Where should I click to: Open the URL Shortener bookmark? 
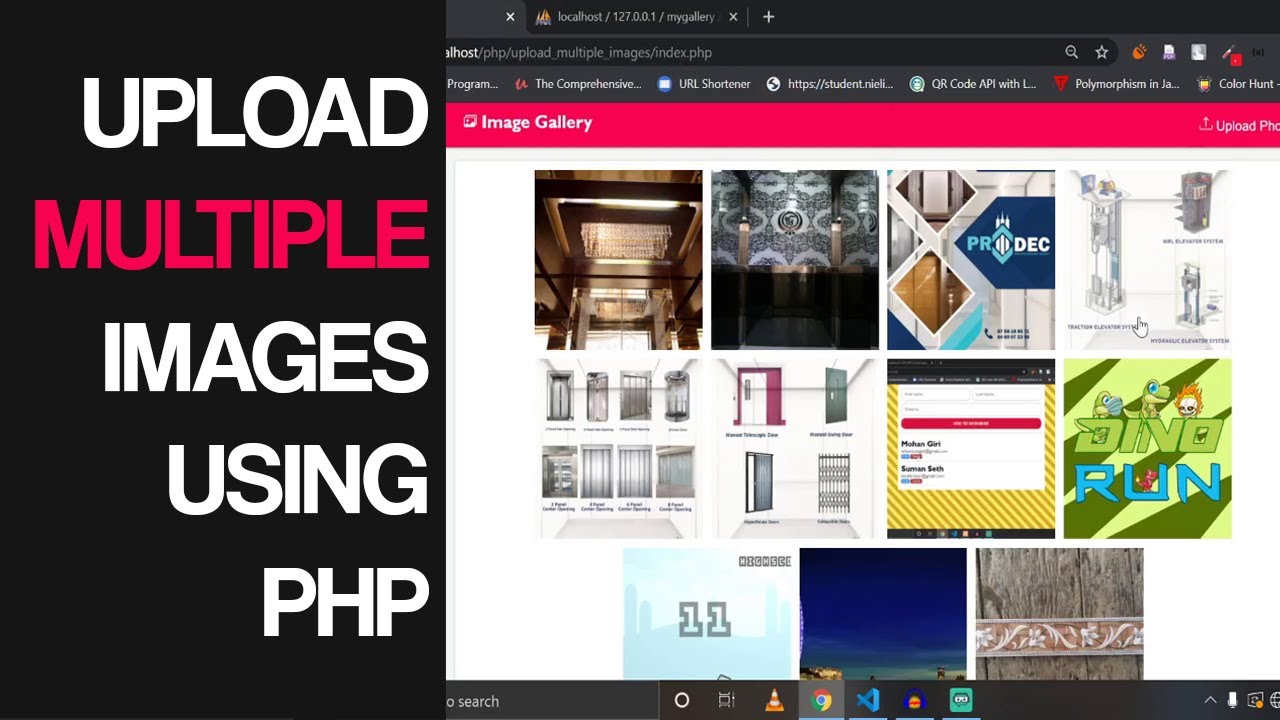pos(703,84)
